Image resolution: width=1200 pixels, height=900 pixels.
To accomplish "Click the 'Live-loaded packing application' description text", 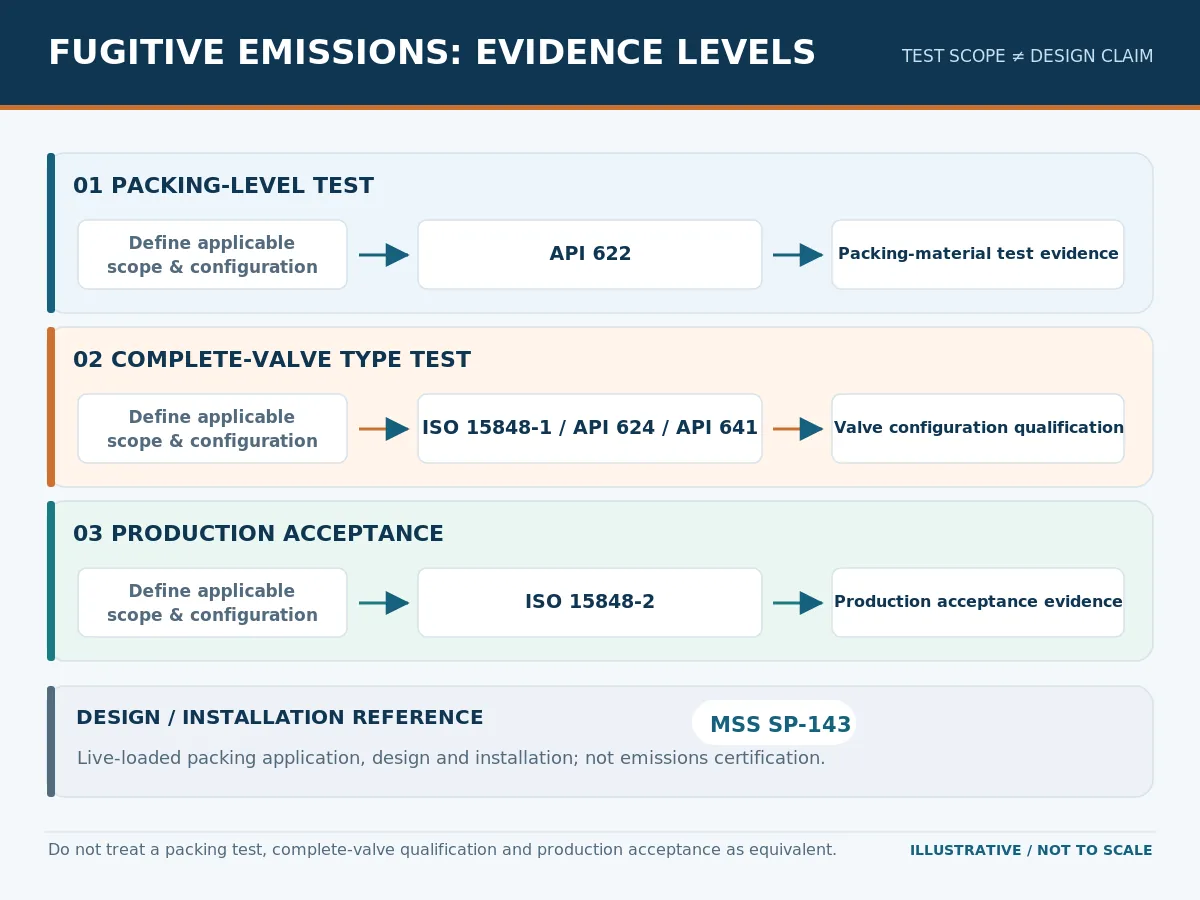I will pos(451,758).
